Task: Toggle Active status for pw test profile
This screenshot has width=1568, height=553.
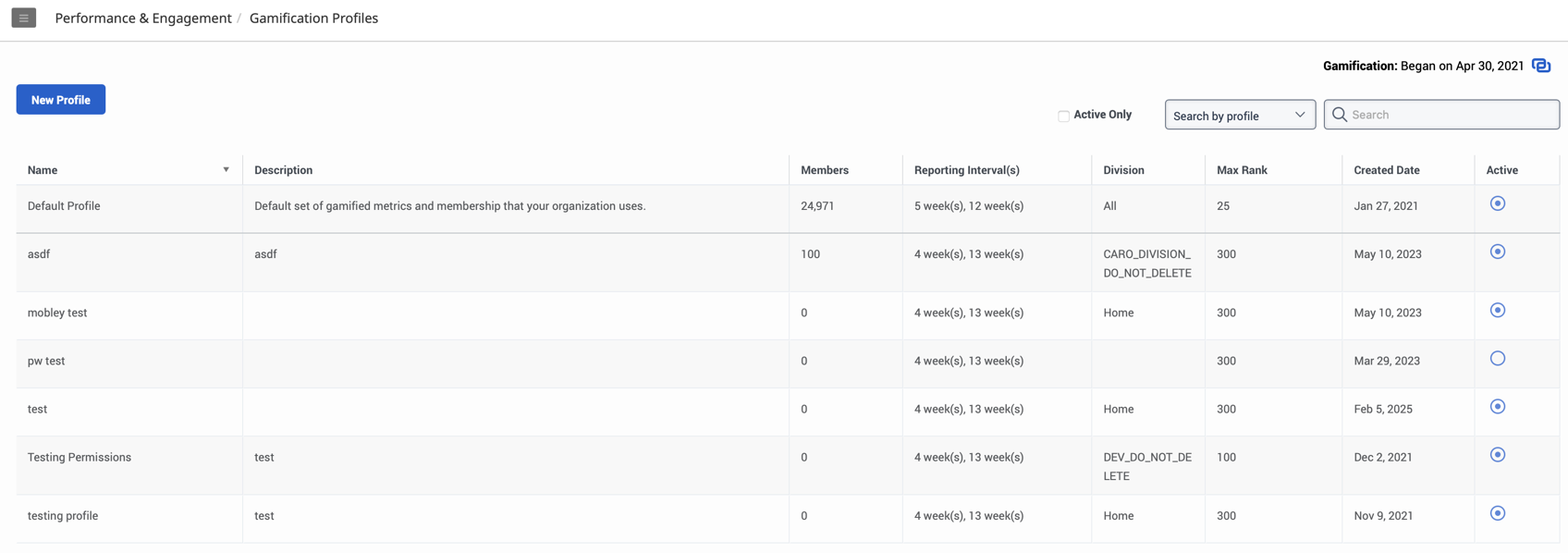Action: click(1497, 359)
